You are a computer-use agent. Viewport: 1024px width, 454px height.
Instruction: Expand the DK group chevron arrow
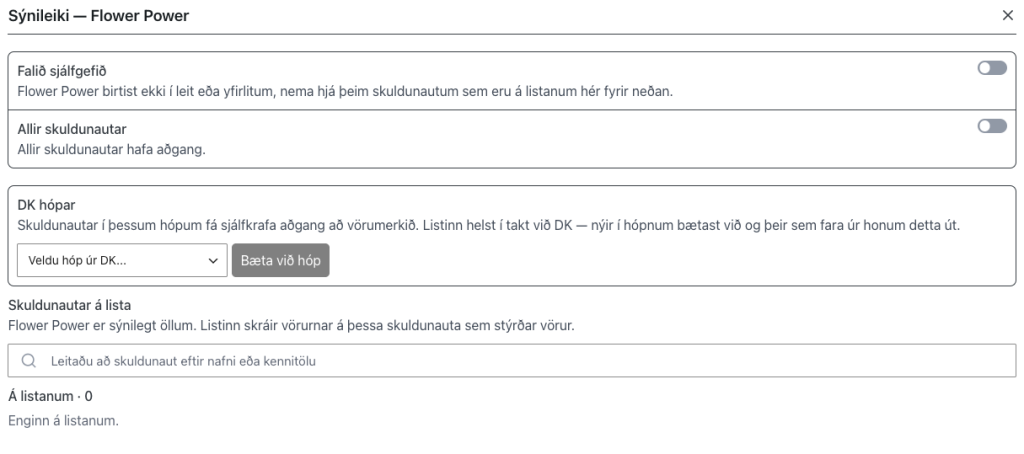coord(213,261)
